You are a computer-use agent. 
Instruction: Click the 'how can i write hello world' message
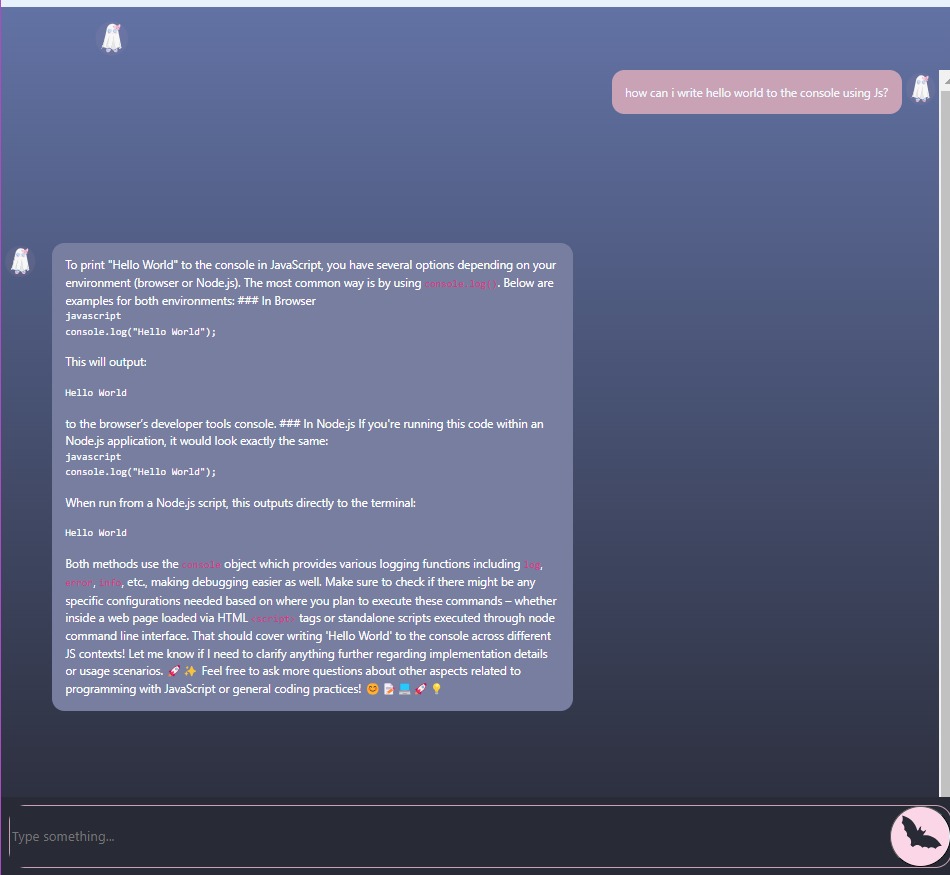pos(756,93)
